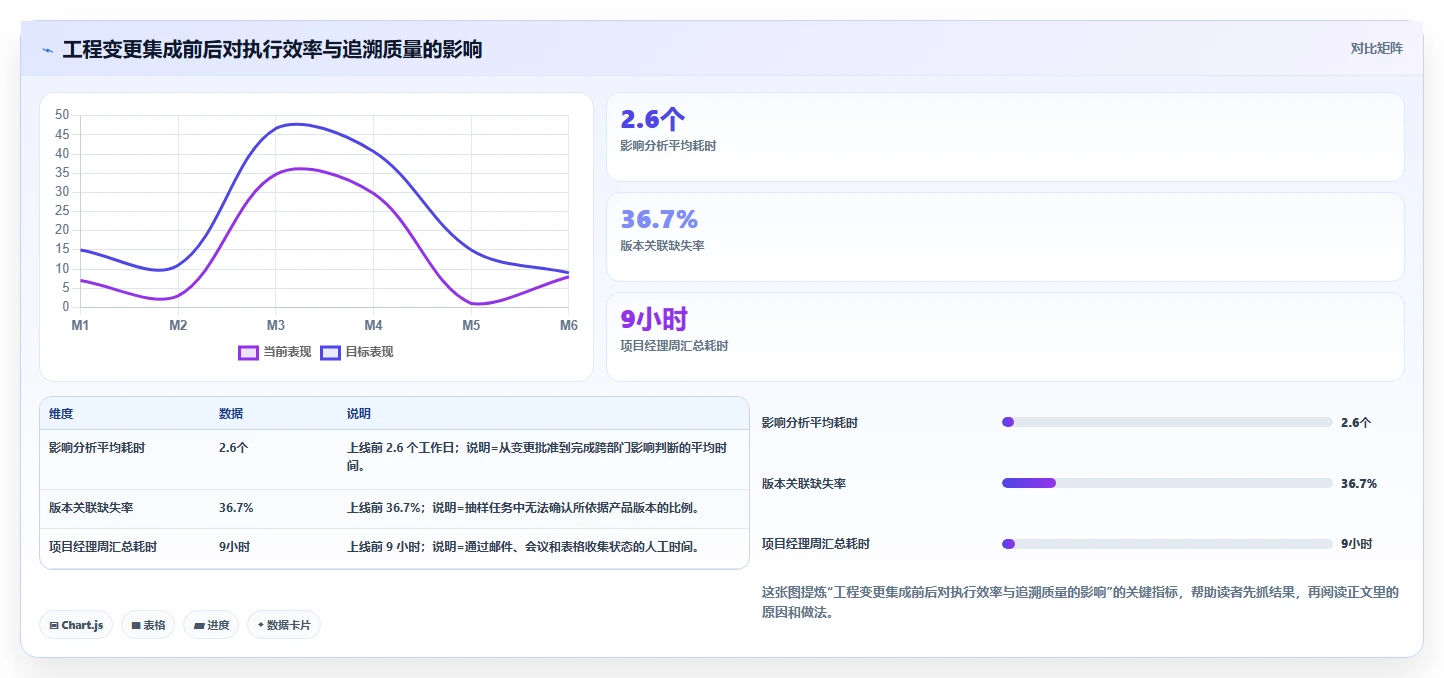This screenshot has width=1444, height=678.
Task: Click the 2.6个 value in the table
Action: (x=234, y=448)
